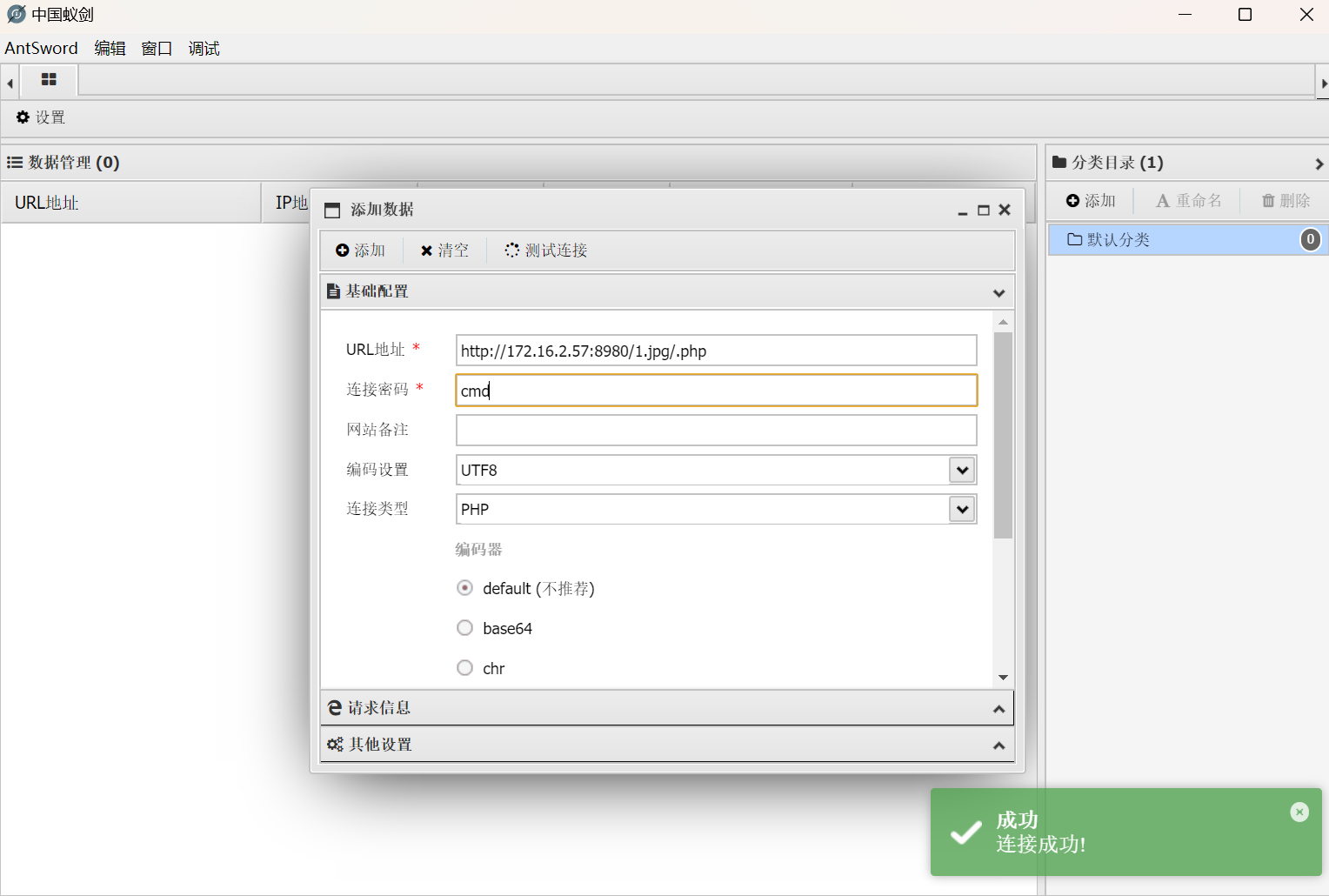This screenshot has width=1329, height=896.
Task: Close the 添加数据 dialog
Action: coord(1005,210)
